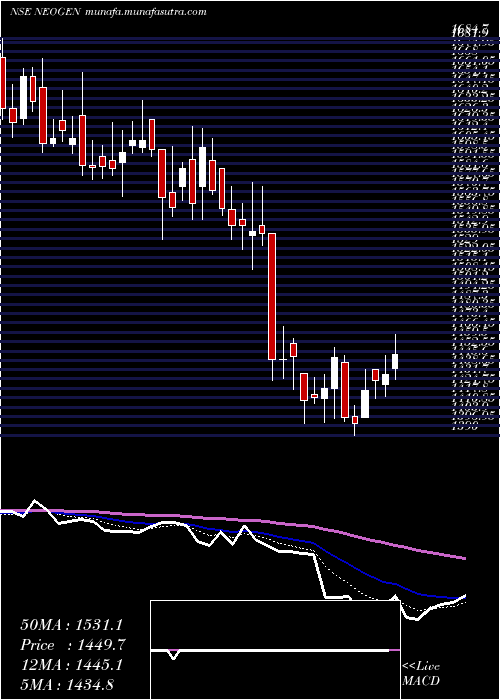Click the NSE NEOGEN chart title text
Image resolution: width=500 pixels, height=700 pixels.
(44, 12)
